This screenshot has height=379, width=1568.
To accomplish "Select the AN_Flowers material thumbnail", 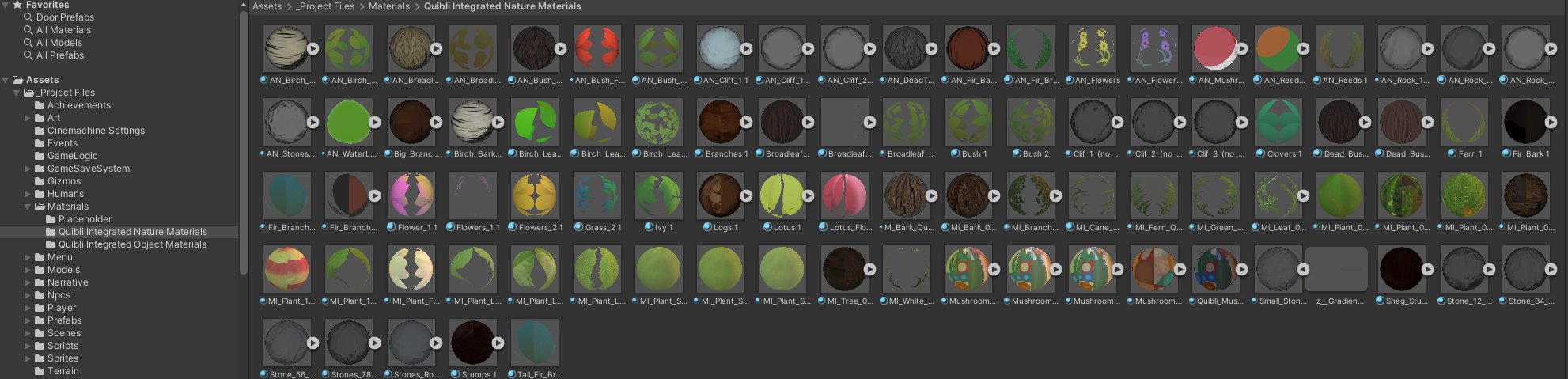I will [x=1092, y=48].
